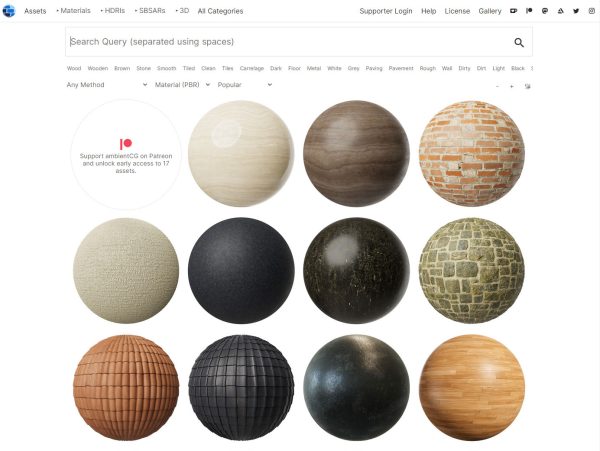The image size is (600, 451).
Task: Click the ambientCG logo icon
Action: [x=9, y=11]
